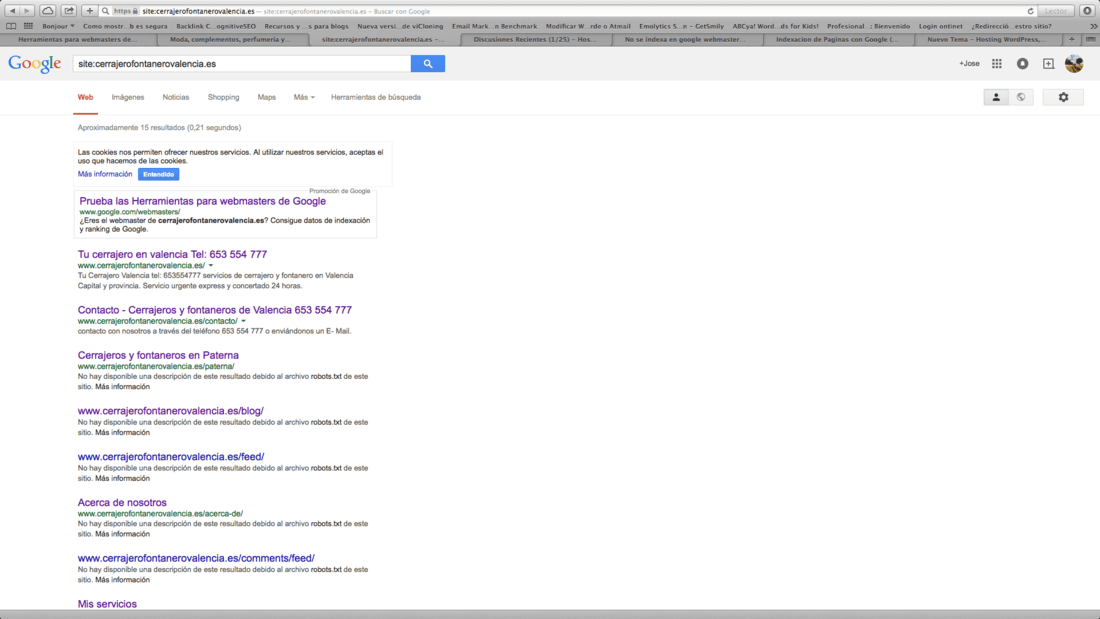Click the Lector reader button
This screenshot has width=1100, height=619.
(1056, 11)
